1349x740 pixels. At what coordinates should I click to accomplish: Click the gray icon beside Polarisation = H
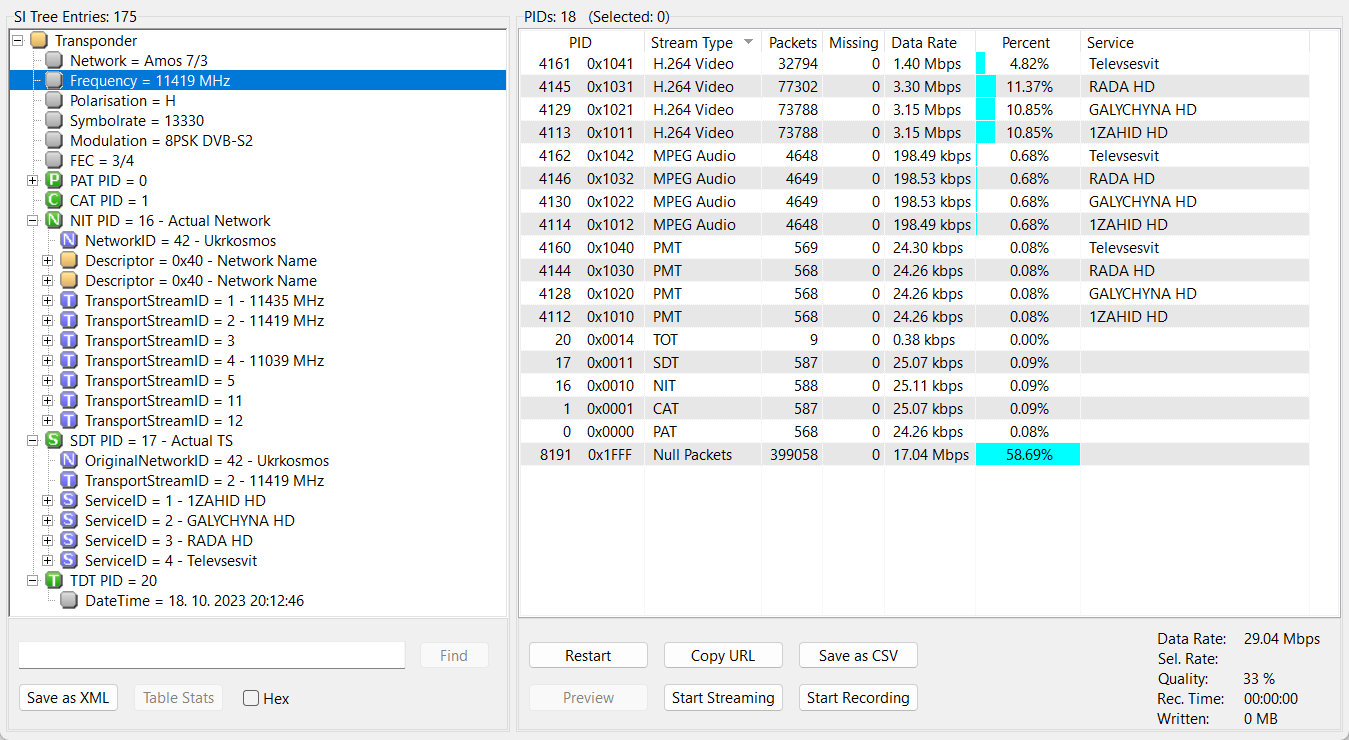click(54, 101)
